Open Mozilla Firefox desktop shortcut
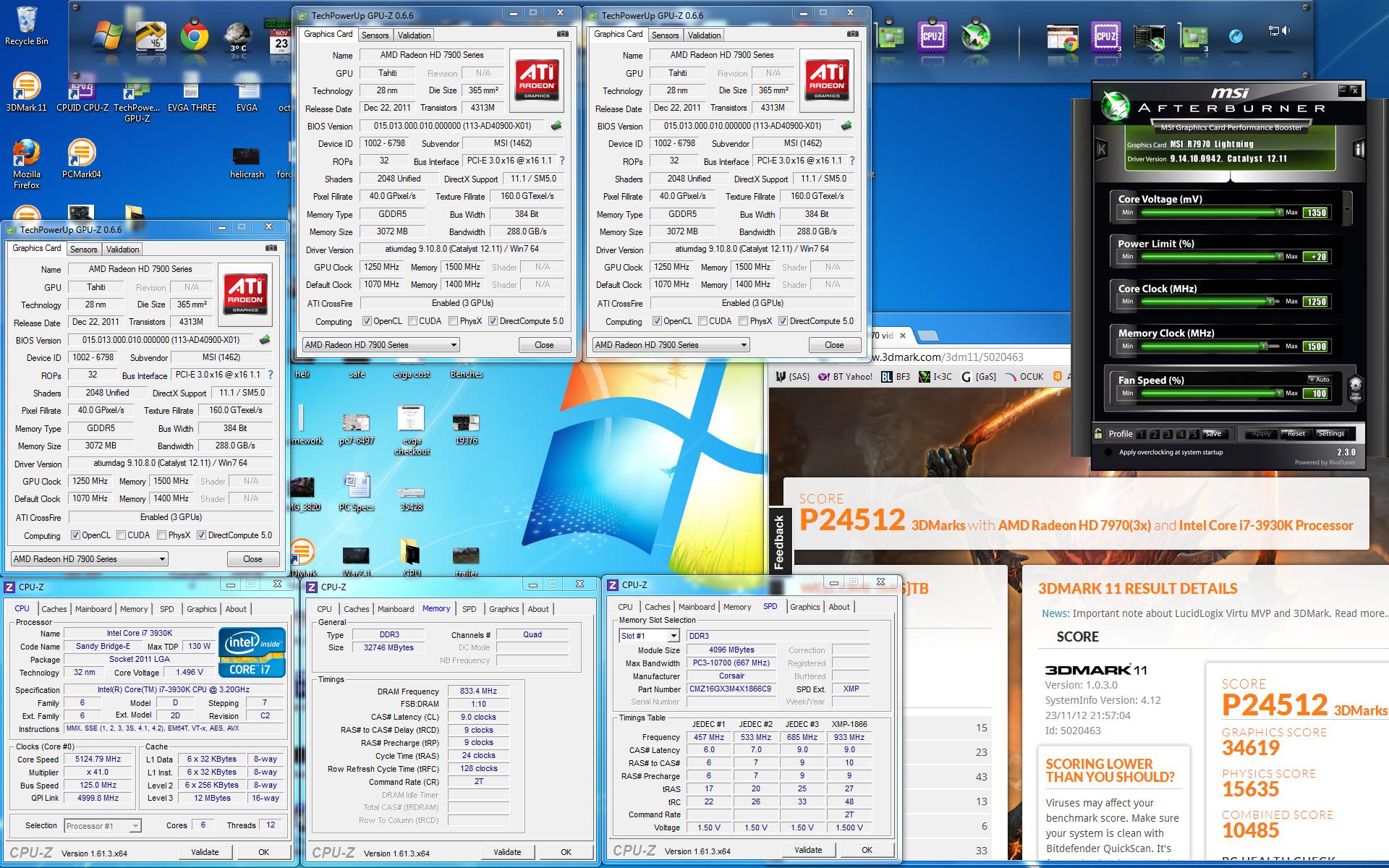This screenshot has height=868, width=1389. coord(26,164)
